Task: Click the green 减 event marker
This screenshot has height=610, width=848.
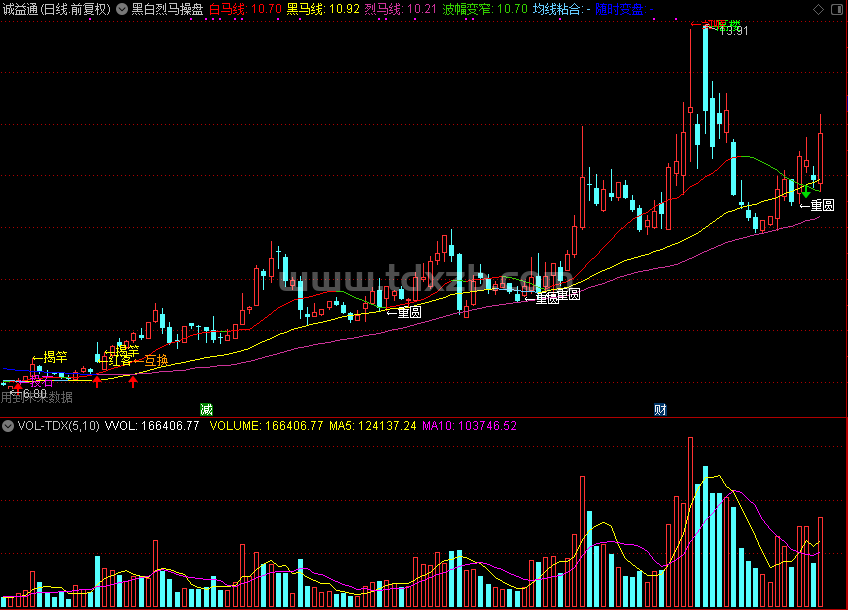Action: (x=206, y=409)
